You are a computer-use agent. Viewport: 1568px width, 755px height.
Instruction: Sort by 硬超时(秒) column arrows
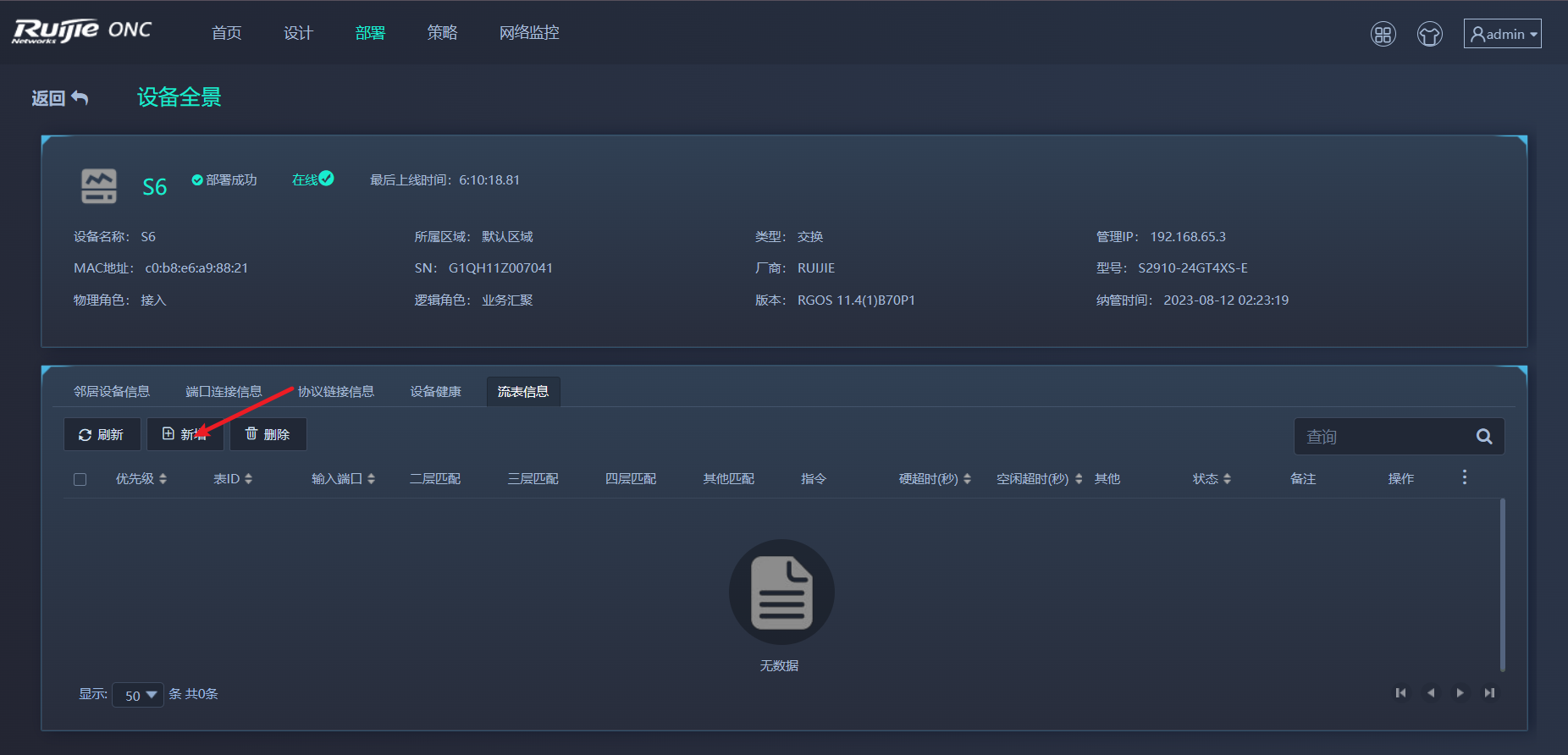967,479
